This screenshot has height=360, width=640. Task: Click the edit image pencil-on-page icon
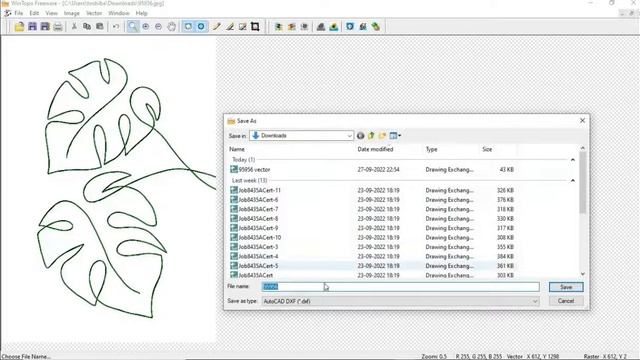tap(242, 27)
